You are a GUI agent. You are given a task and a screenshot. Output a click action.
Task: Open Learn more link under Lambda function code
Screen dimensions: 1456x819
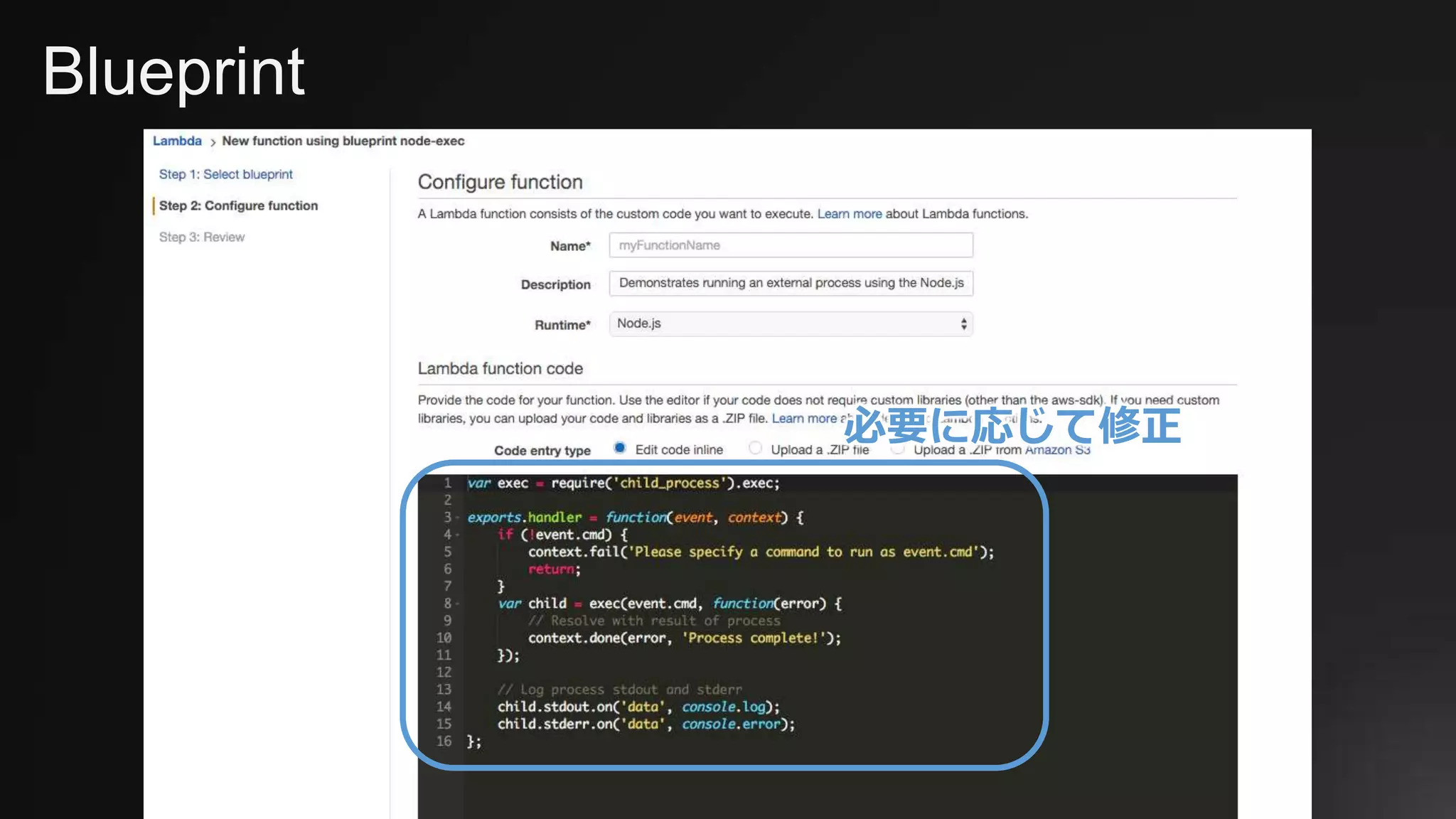[804, 419]
